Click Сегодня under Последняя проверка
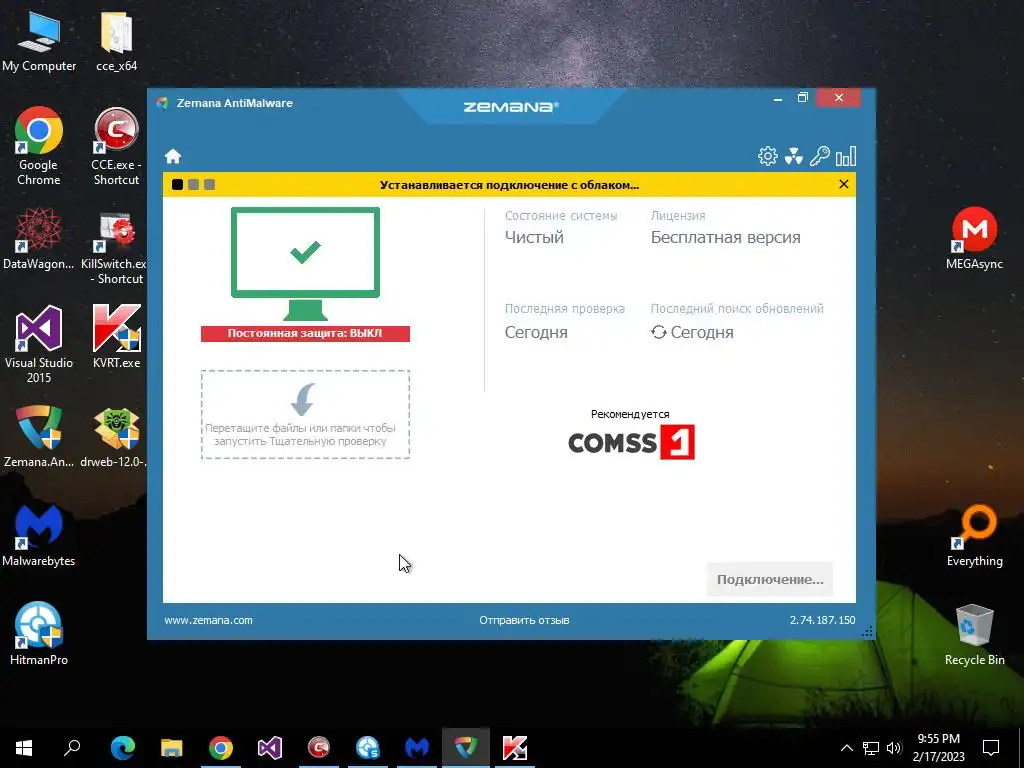1024x768 pixels. (x=536, y=332)
